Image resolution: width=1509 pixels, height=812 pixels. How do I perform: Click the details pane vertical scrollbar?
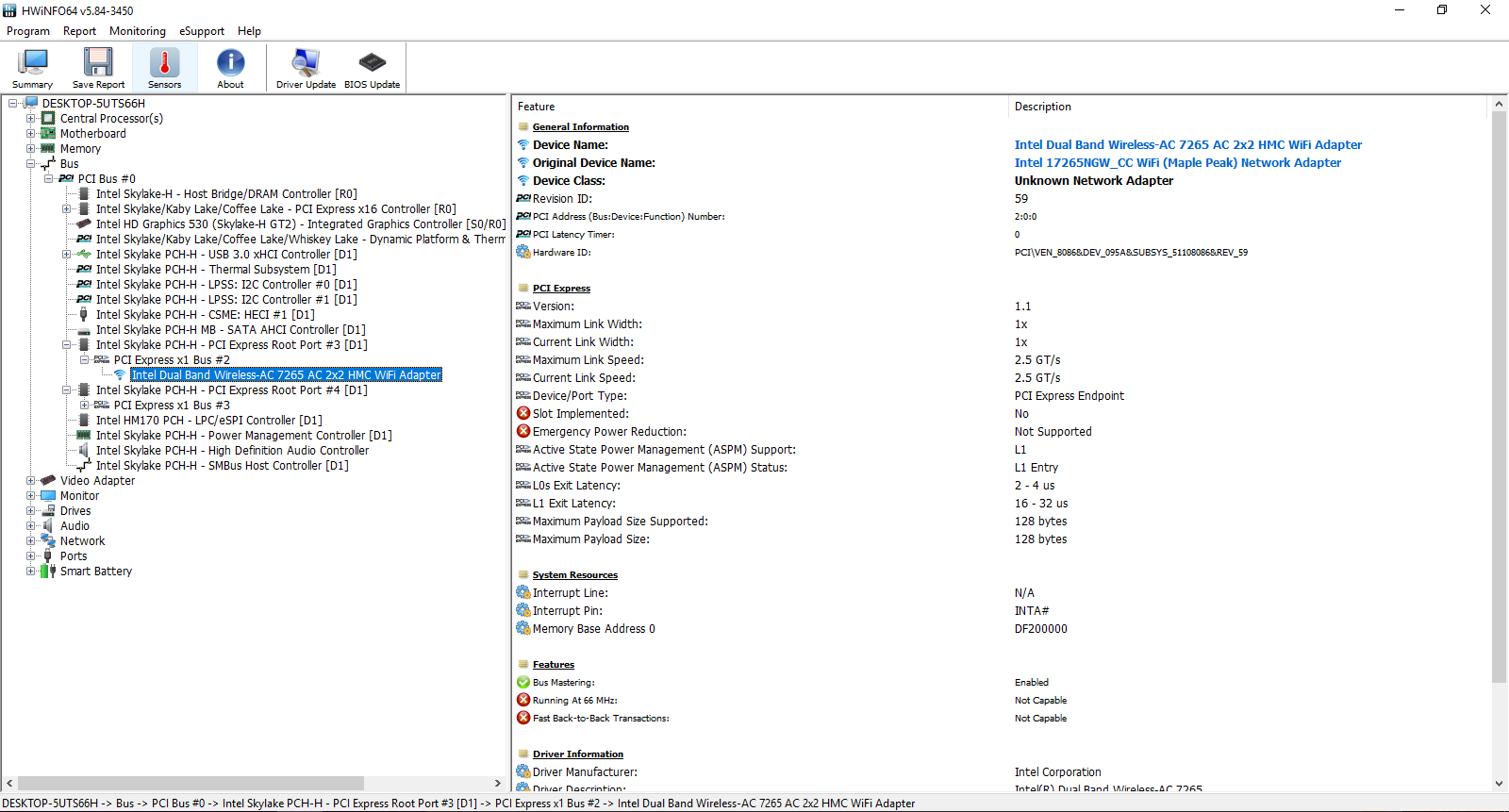1499,396
